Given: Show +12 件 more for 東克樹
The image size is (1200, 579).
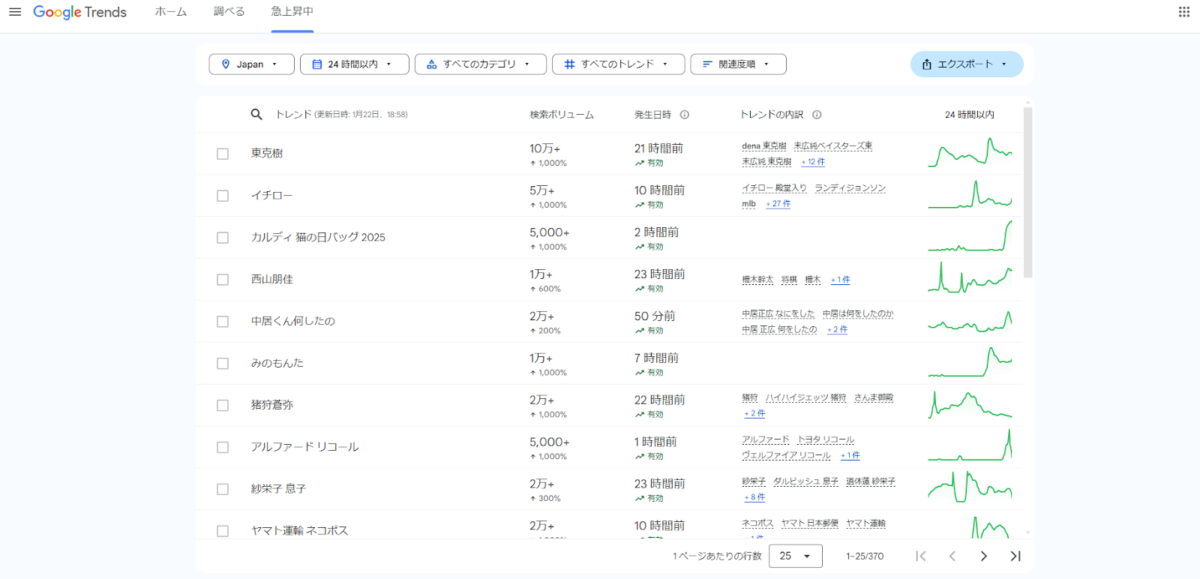Looking at the screenshot, I should pyautogui.click(x=813, y=162).
